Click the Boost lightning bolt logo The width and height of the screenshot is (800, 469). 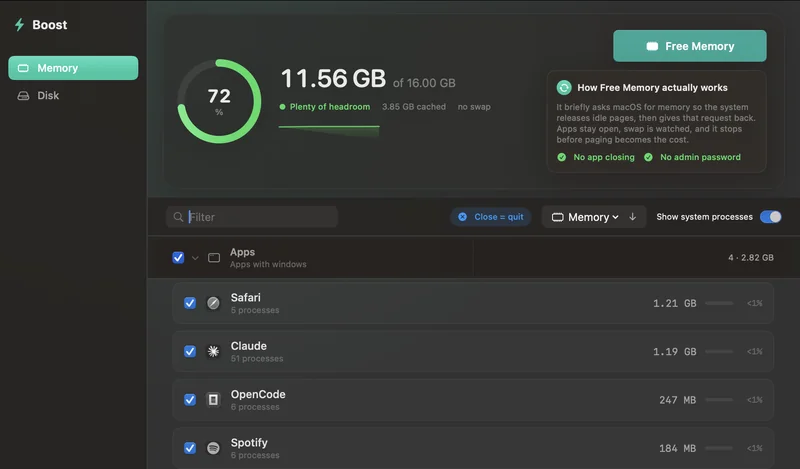point(19,24)
